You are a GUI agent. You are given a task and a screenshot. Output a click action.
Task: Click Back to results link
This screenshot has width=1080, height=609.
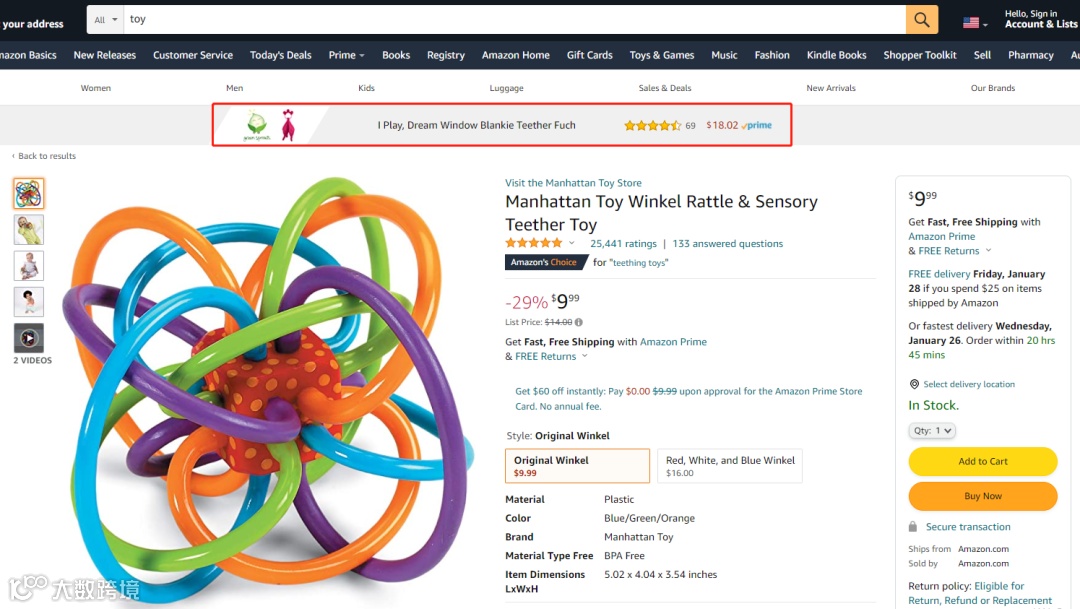44,156
